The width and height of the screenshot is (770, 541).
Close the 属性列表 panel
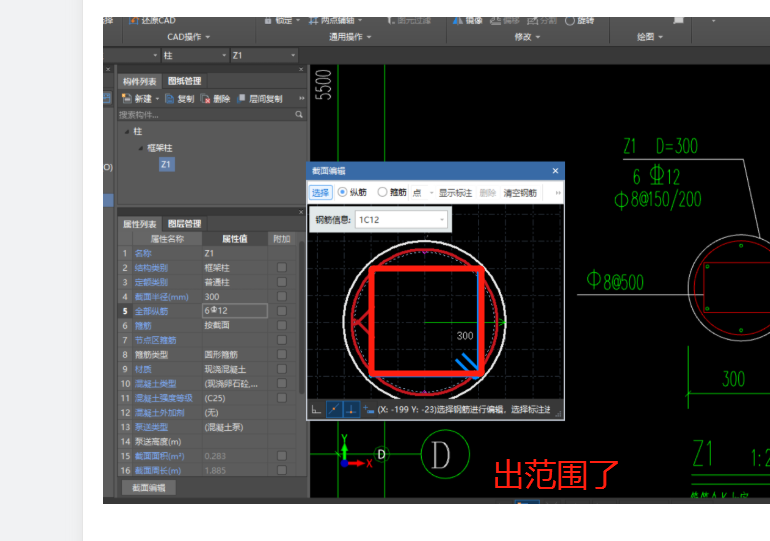tap(301, 212)
